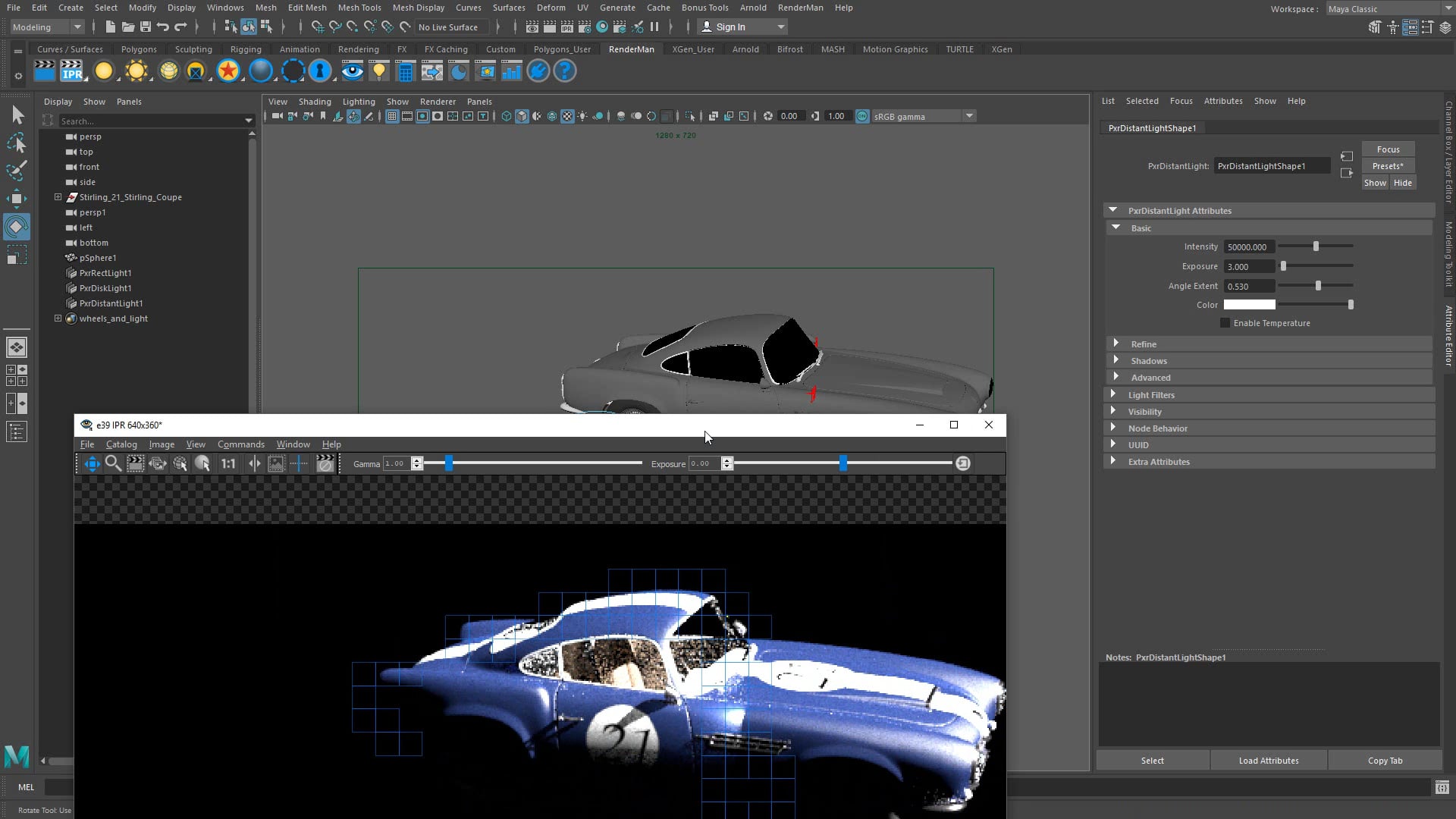Click the 1:1 zoom icon in the IPR window

228,463
